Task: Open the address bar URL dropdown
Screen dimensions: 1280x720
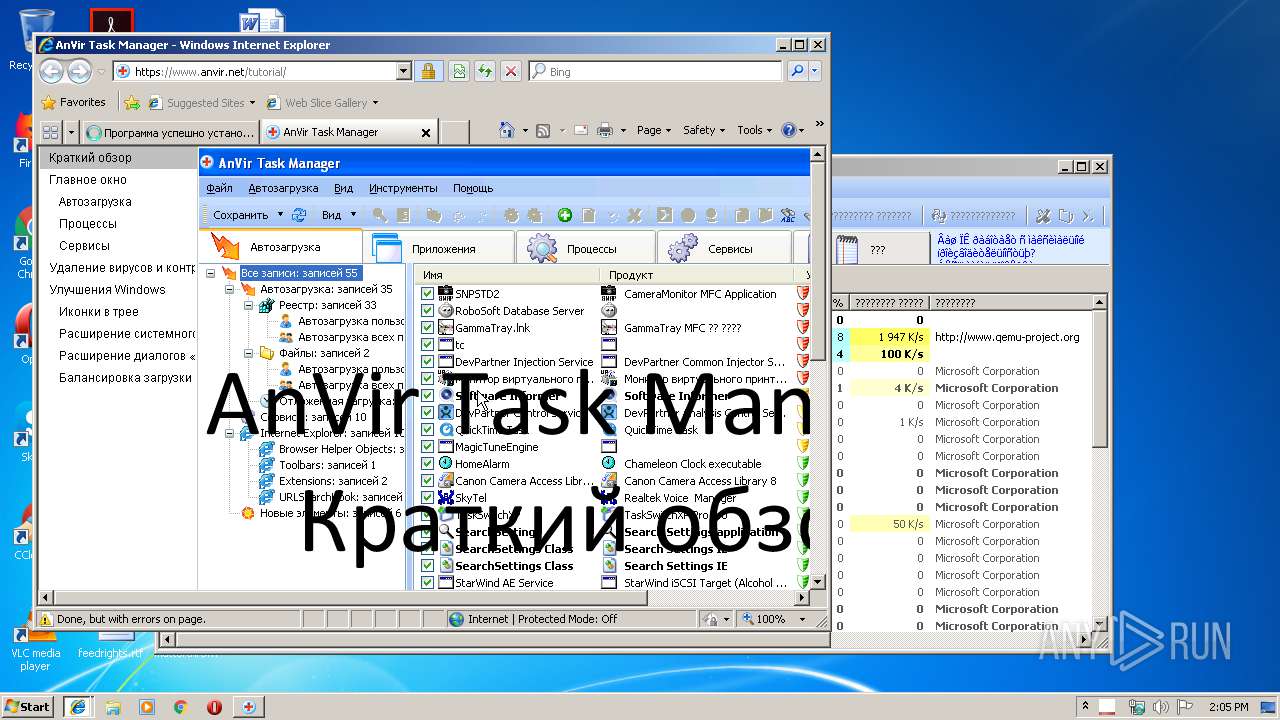Action: [x=404, y=71]
